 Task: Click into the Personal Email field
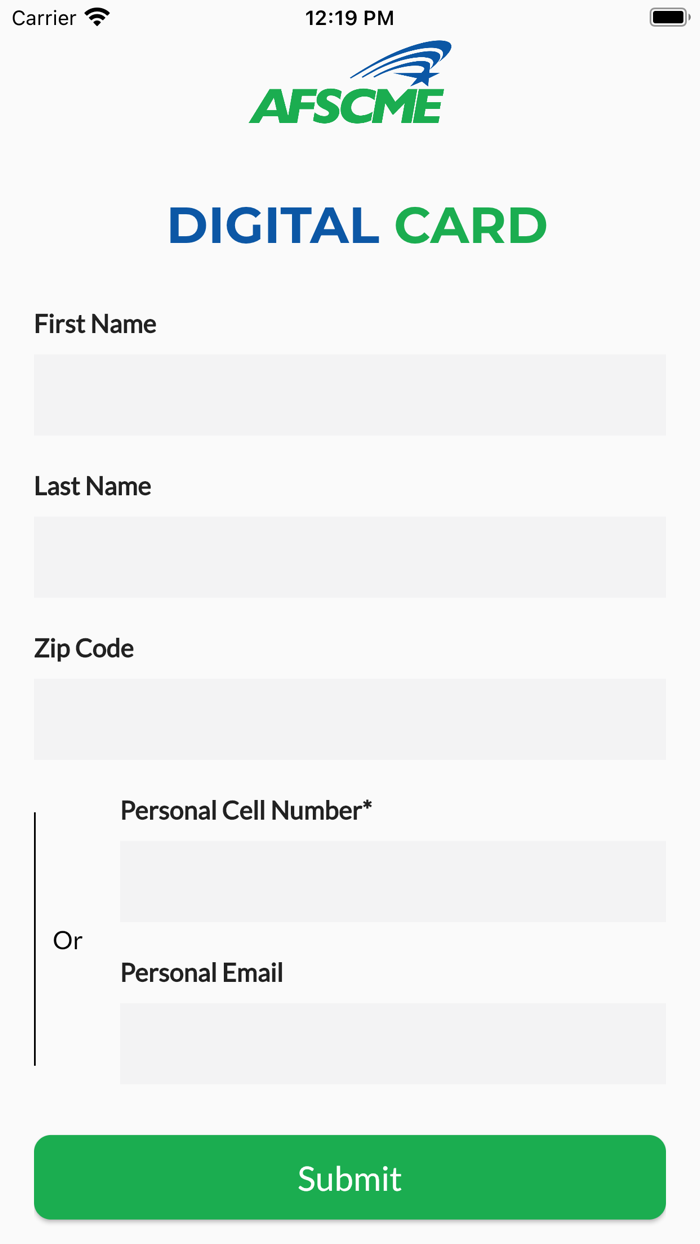point(393,1043)
